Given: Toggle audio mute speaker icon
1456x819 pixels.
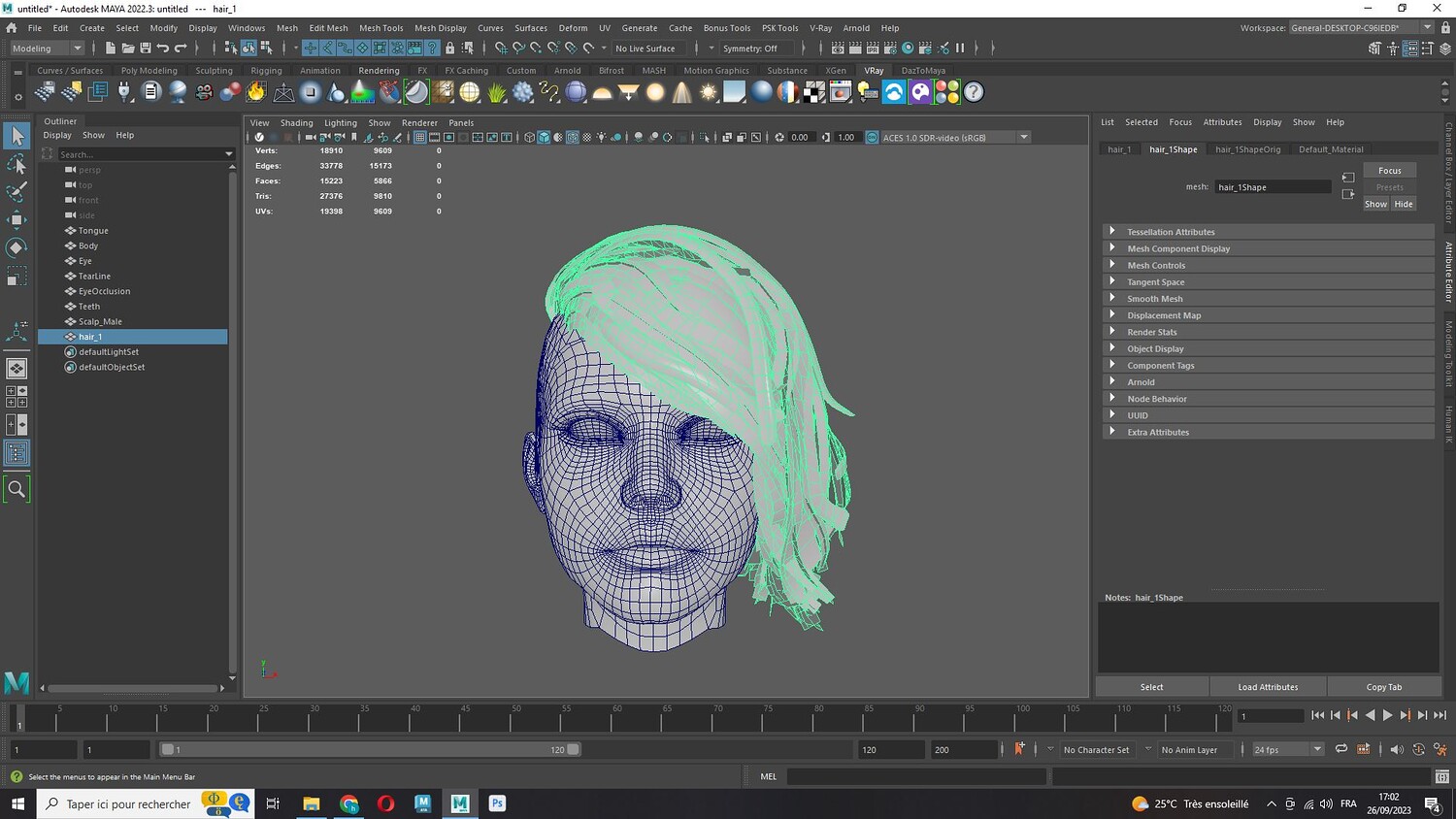Looking at the screenshot, I should point(1396,749).
